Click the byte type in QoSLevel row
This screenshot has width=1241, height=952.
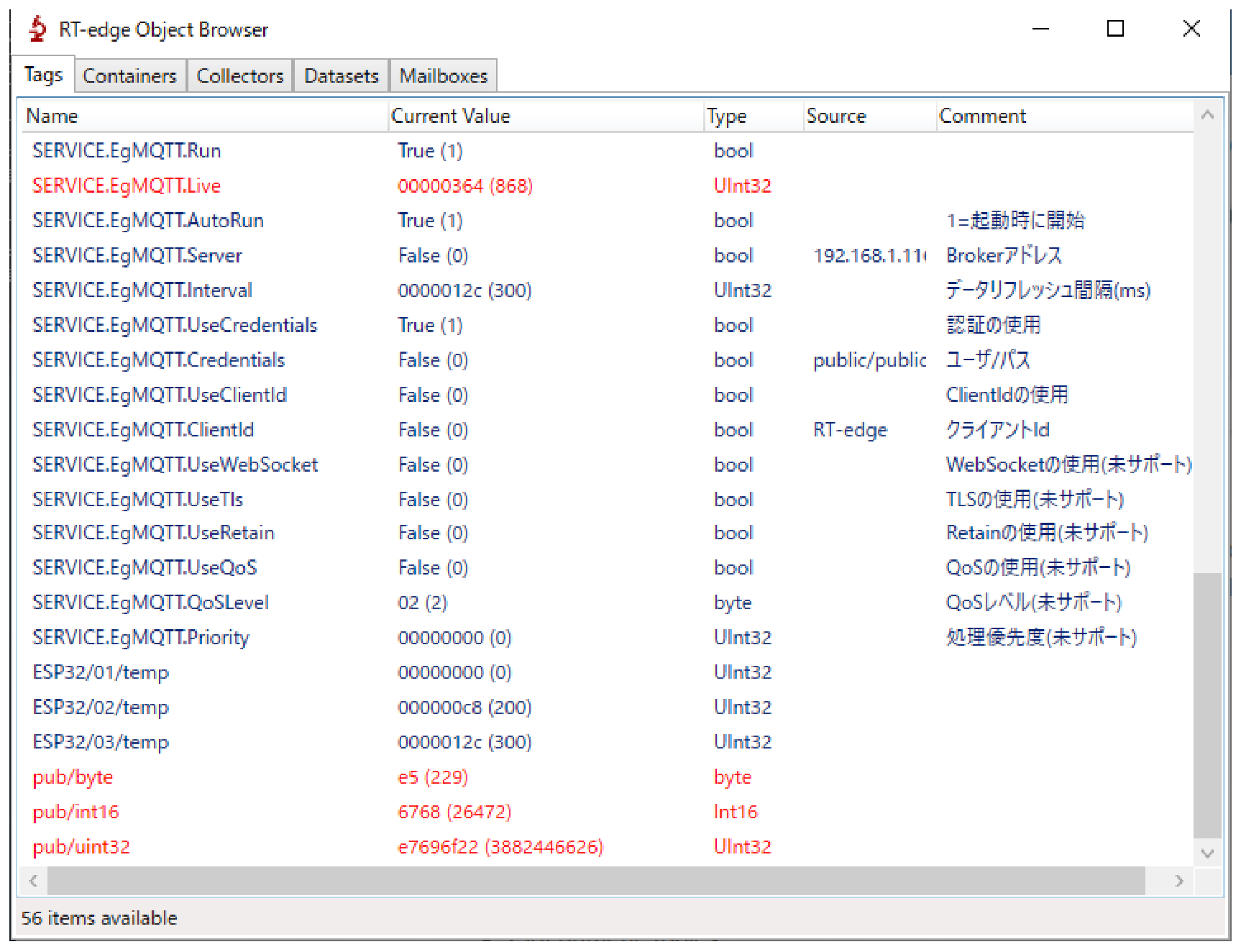pyautogui.click(x=733, y=602)
